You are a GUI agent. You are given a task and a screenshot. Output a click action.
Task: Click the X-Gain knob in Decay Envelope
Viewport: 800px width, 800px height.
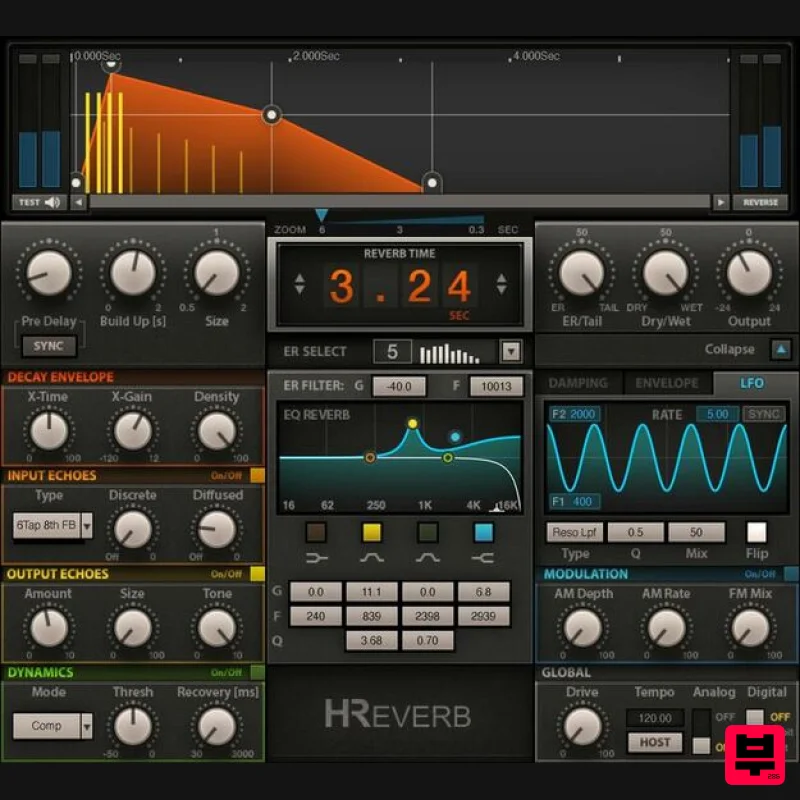[x=133, y=431]
